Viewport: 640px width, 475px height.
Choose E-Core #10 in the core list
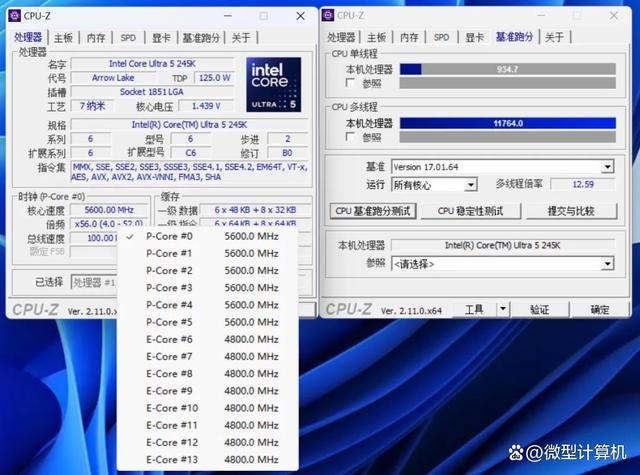[x=172, y=408]
